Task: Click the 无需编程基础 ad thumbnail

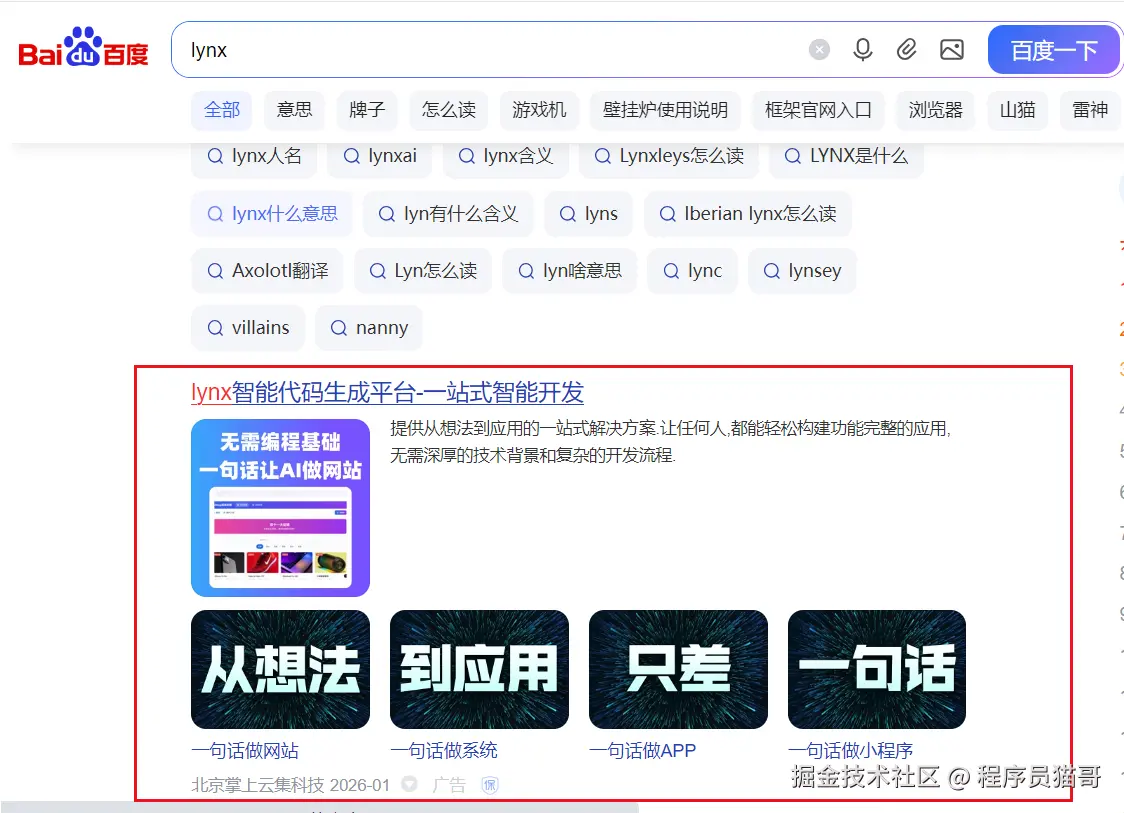Action: 280,508
